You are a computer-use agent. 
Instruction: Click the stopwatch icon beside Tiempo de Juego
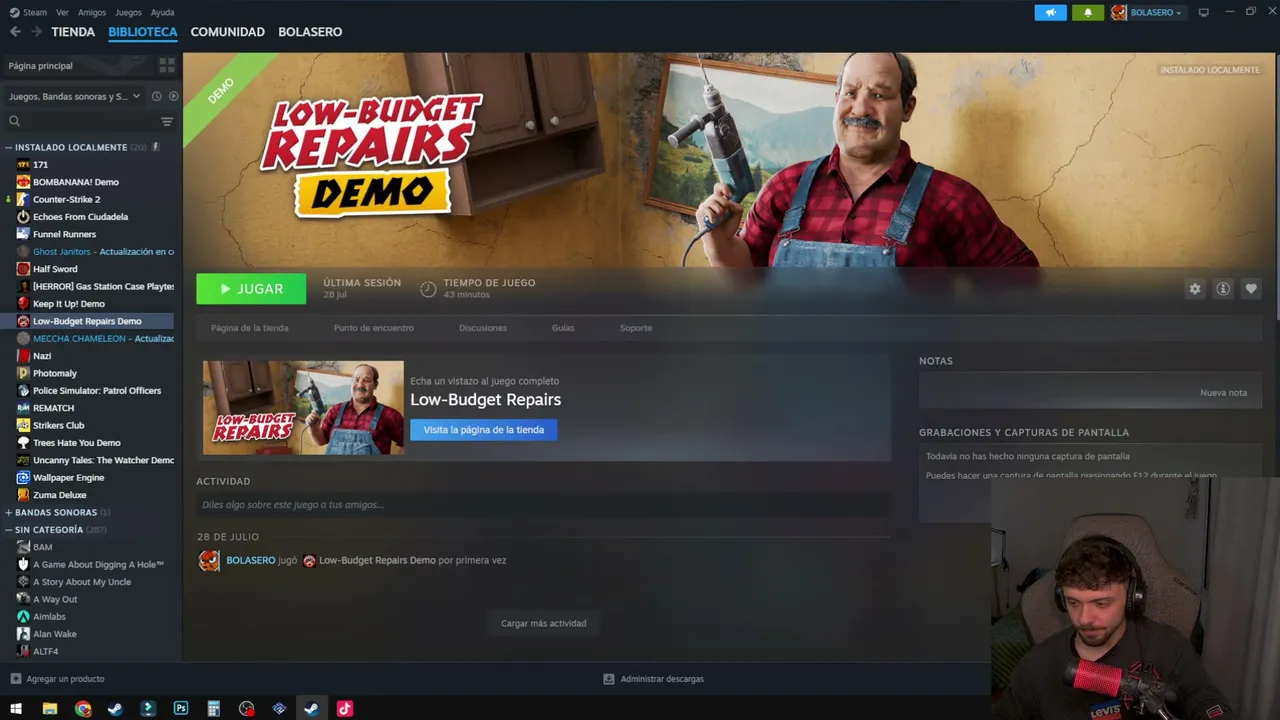[x=428, y=289]
